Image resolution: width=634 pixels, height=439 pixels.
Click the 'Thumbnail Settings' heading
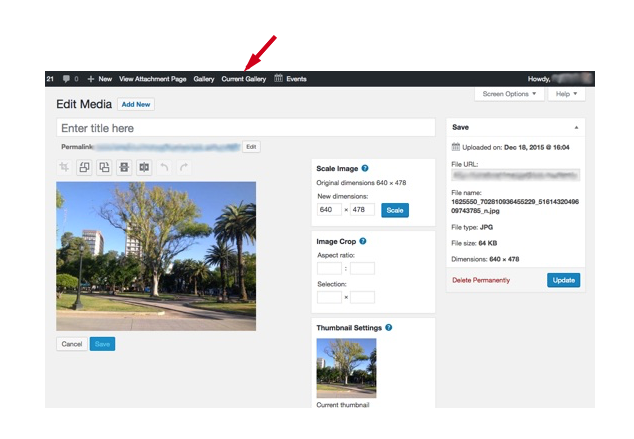[x=349, y=328]
